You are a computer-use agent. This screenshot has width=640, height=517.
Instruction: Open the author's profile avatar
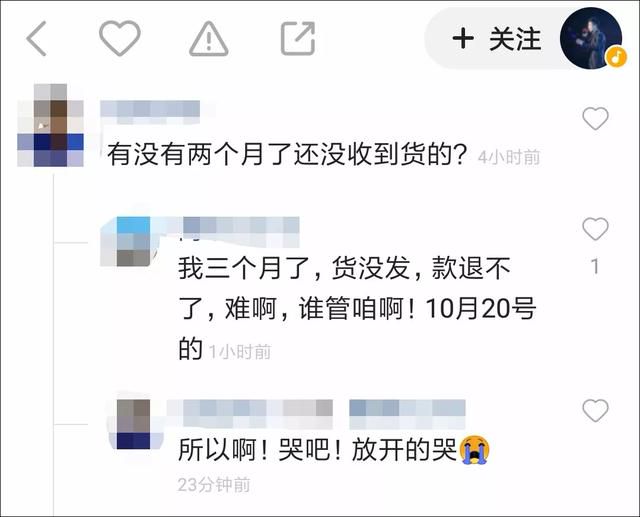(591, 38)
